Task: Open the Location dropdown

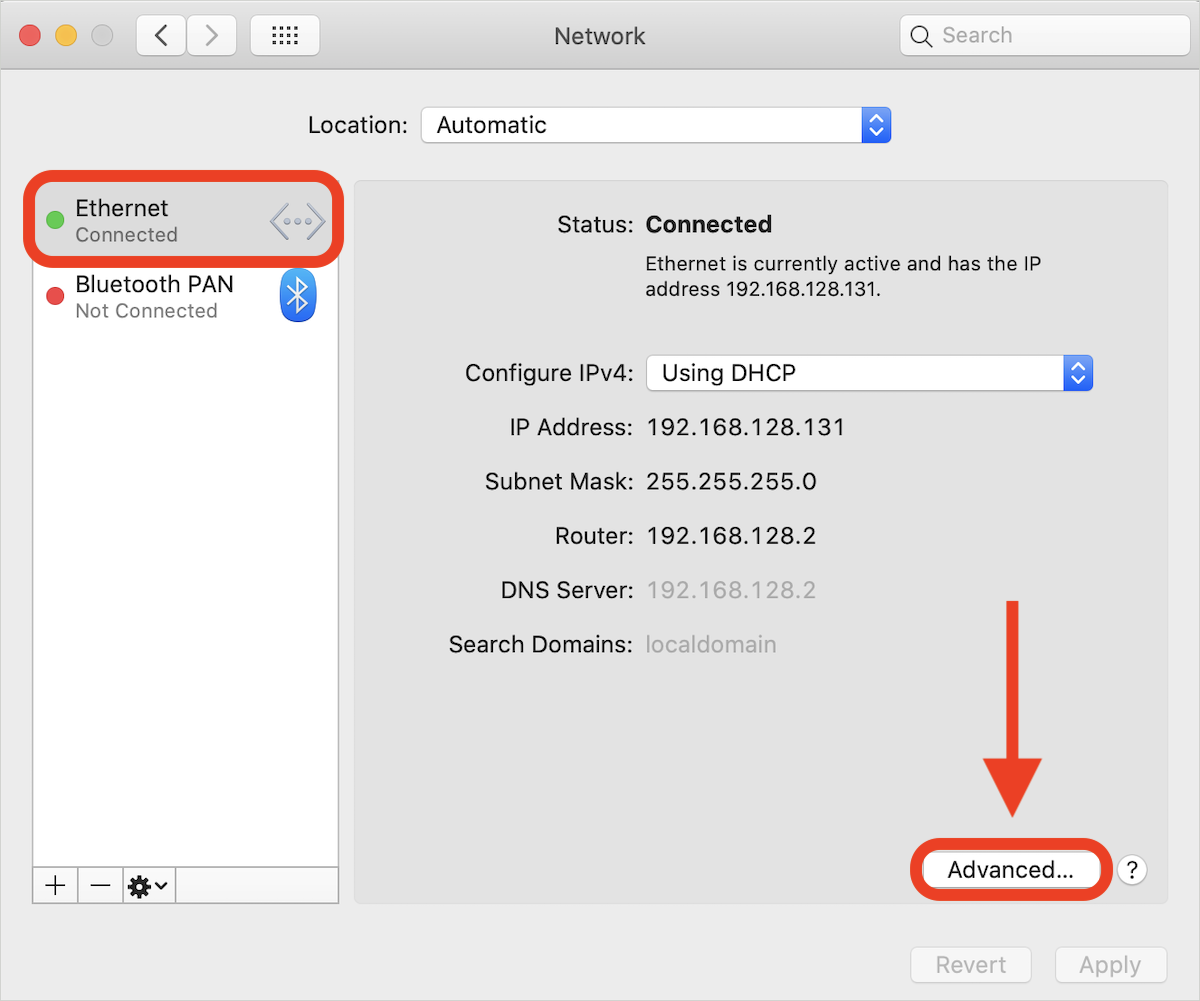Action: [656, 125]
